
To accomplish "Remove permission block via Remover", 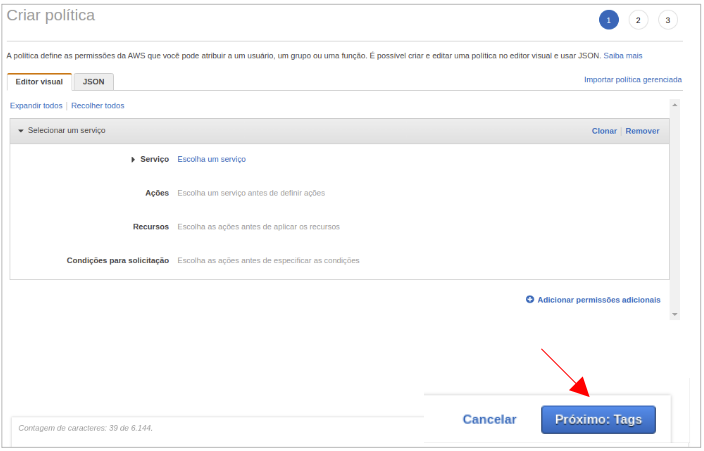I will point(642,131).
